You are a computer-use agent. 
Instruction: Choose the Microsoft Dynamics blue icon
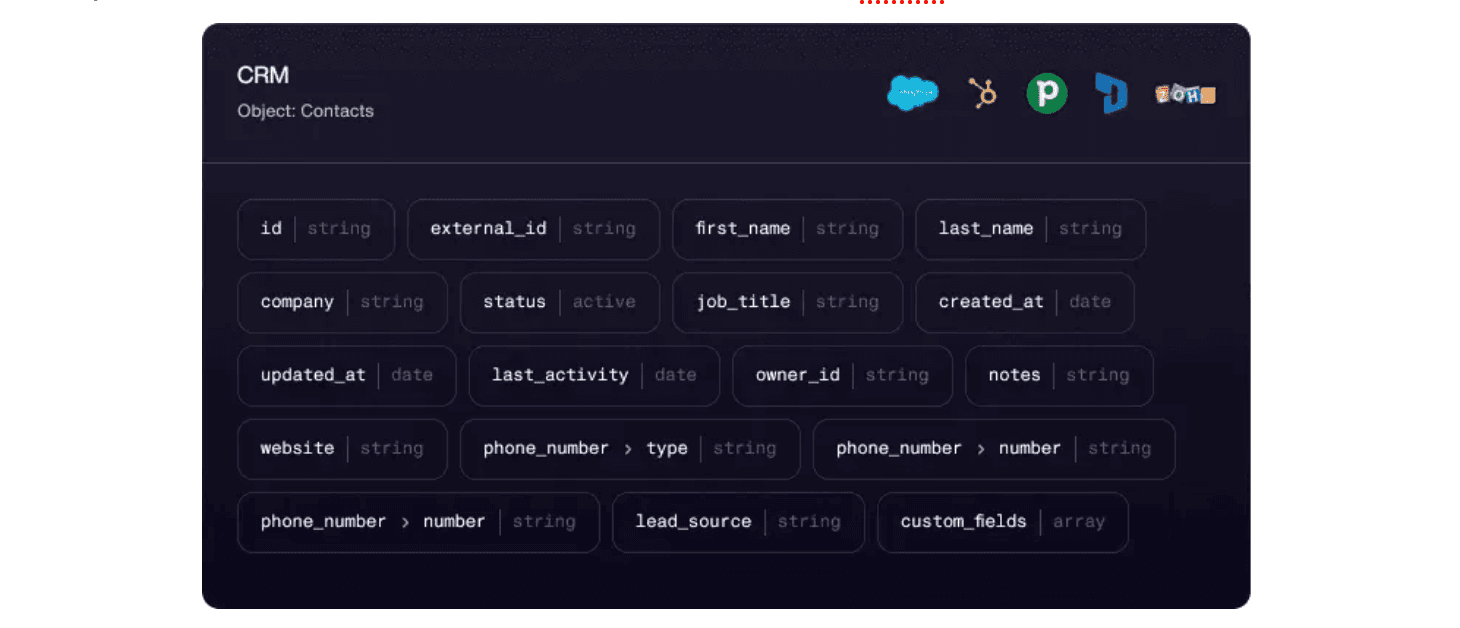pos(1110,94)
